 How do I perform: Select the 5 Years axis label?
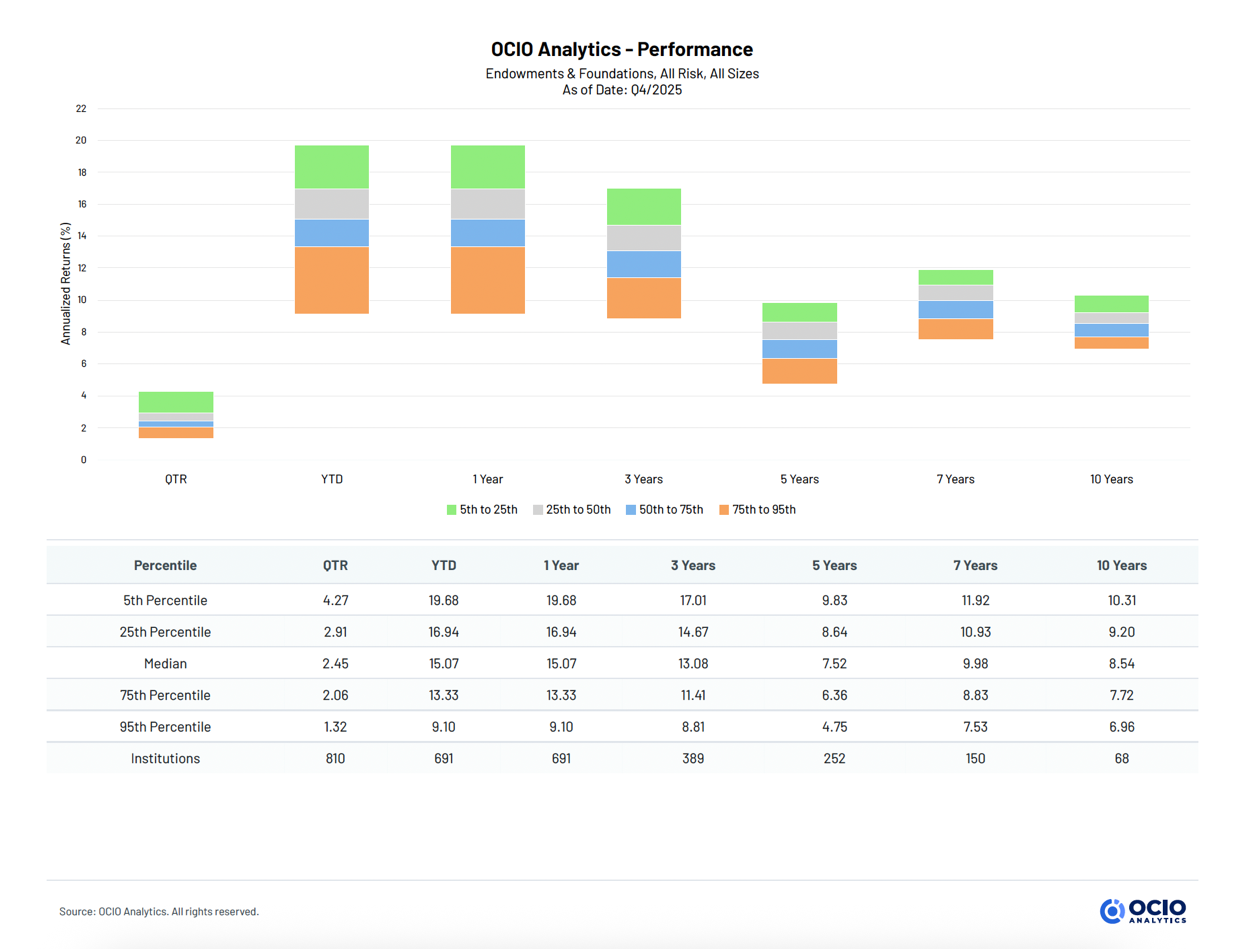tap(798, 479)
